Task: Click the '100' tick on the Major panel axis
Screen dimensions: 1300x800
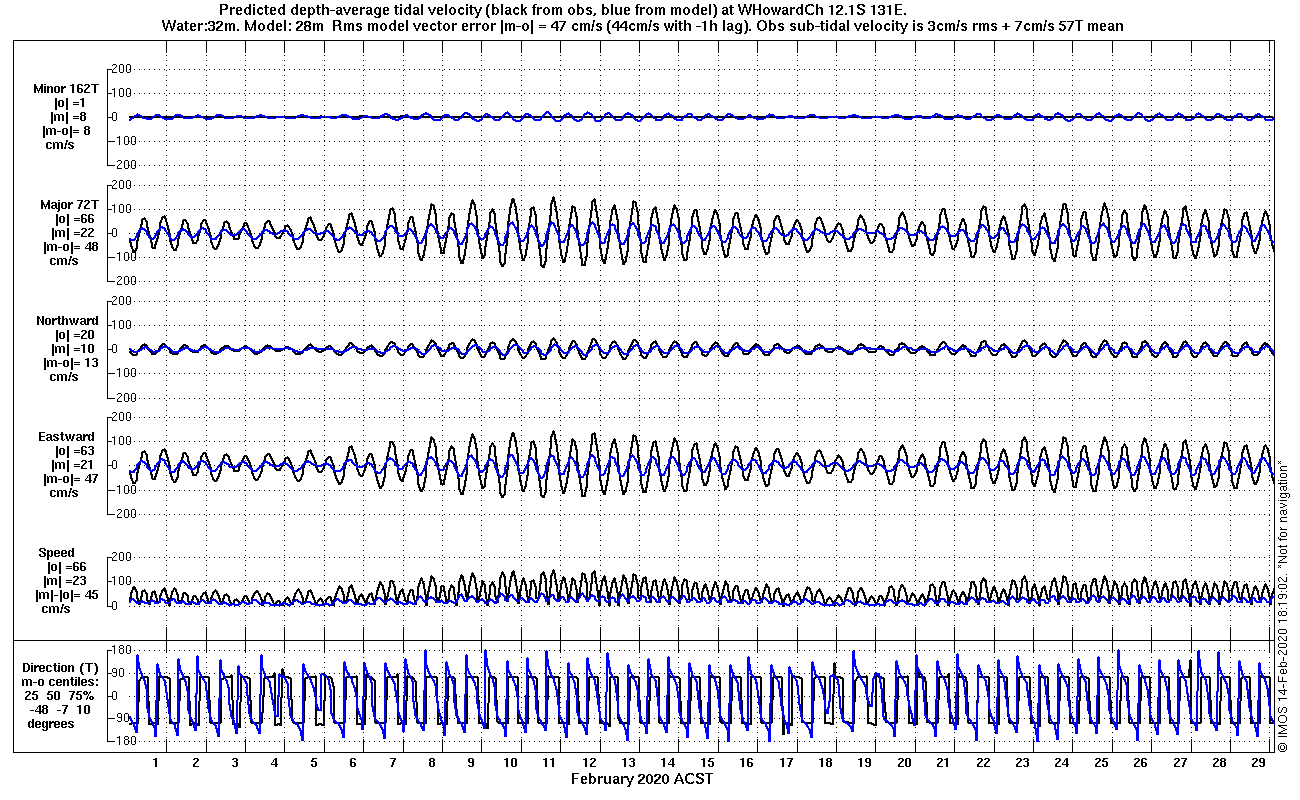Action: [121, 209]
